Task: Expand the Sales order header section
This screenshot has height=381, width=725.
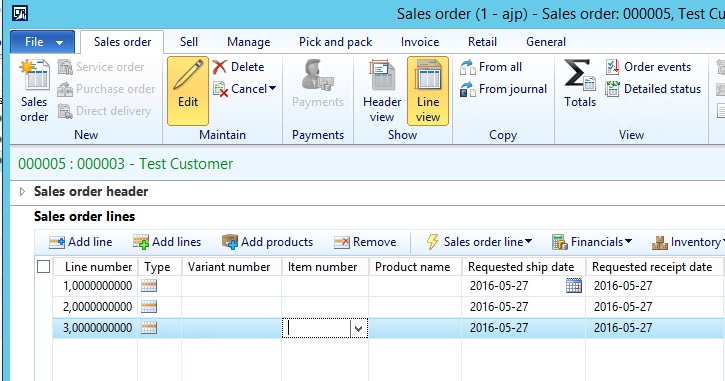Action: [22, 191]
